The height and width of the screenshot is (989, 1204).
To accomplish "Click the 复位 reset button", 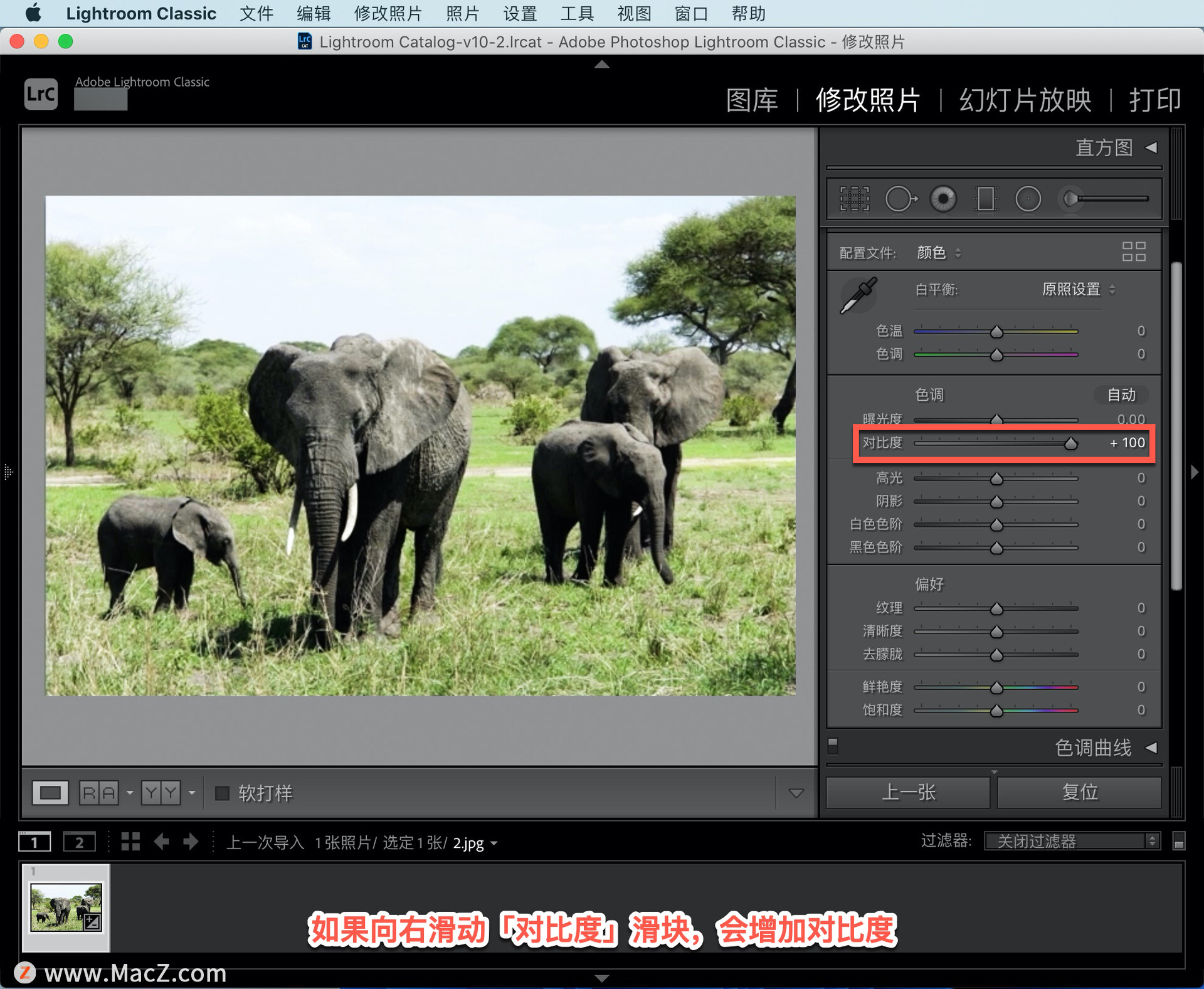I will (1079, 792).
